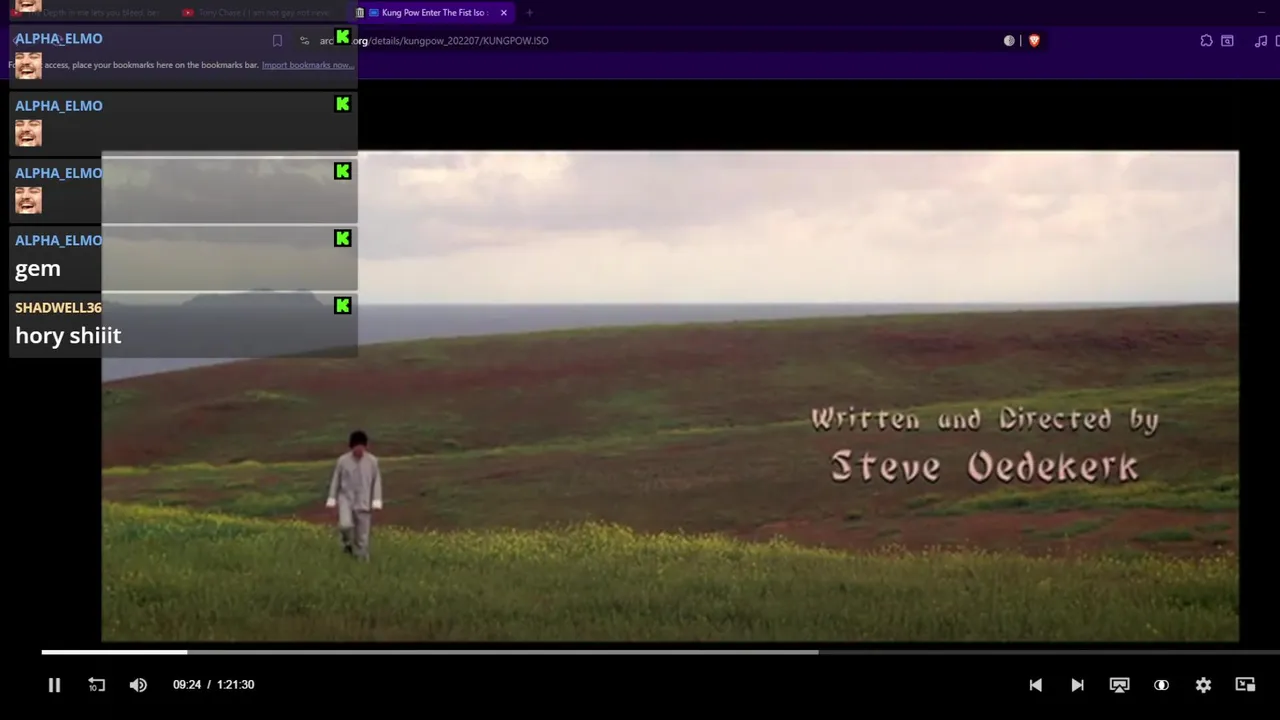
Task: Click the Brave Shields lion icon
Action: tap(1034, 41)
